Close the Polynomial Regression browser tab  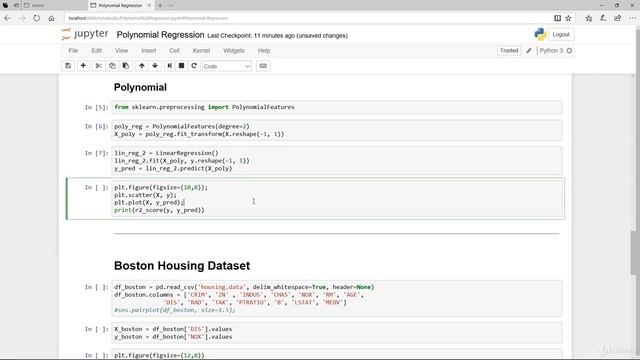(x=149, y=5)
